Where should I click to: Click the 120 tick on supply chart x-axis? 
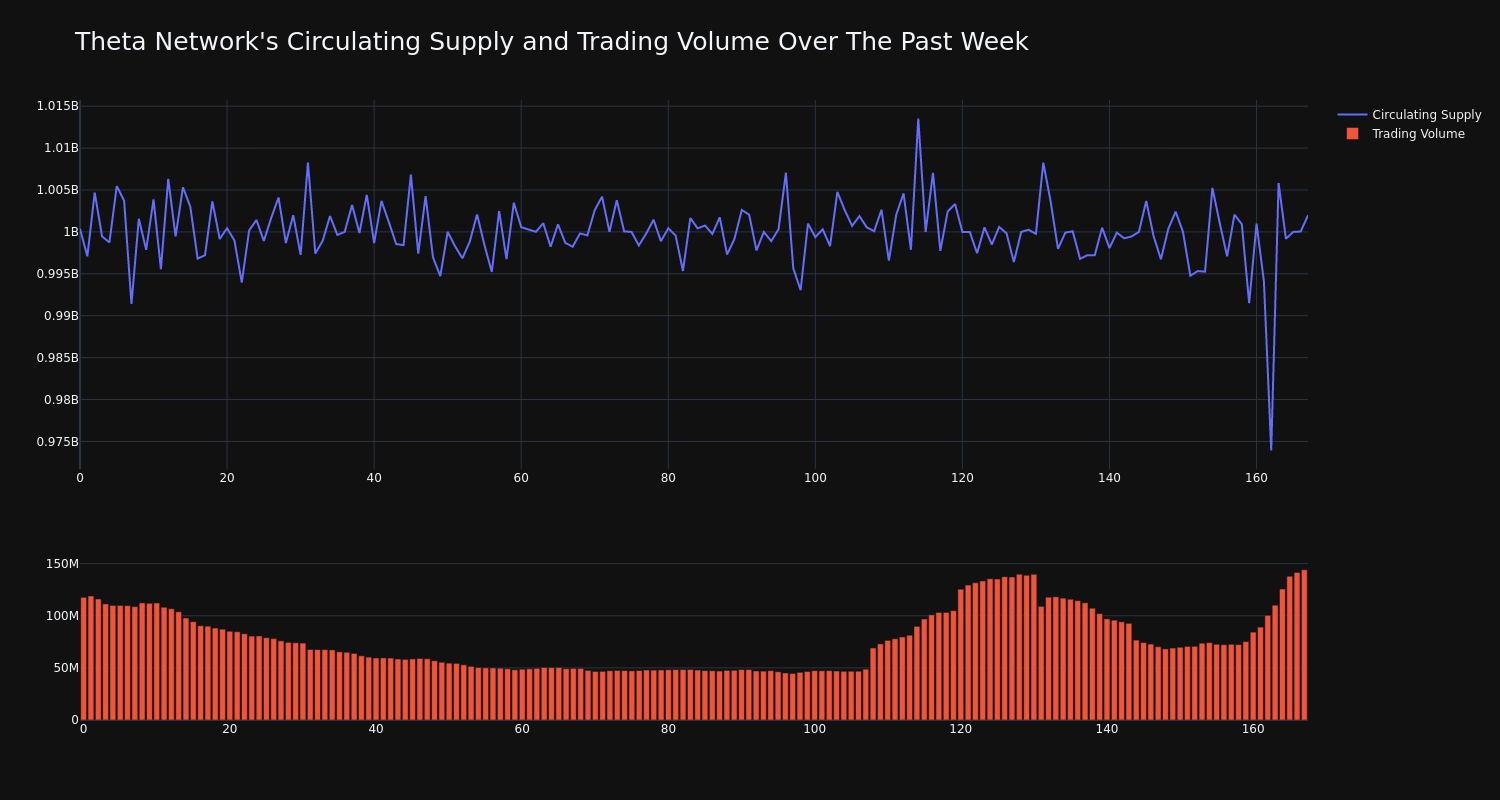(962, 478)
